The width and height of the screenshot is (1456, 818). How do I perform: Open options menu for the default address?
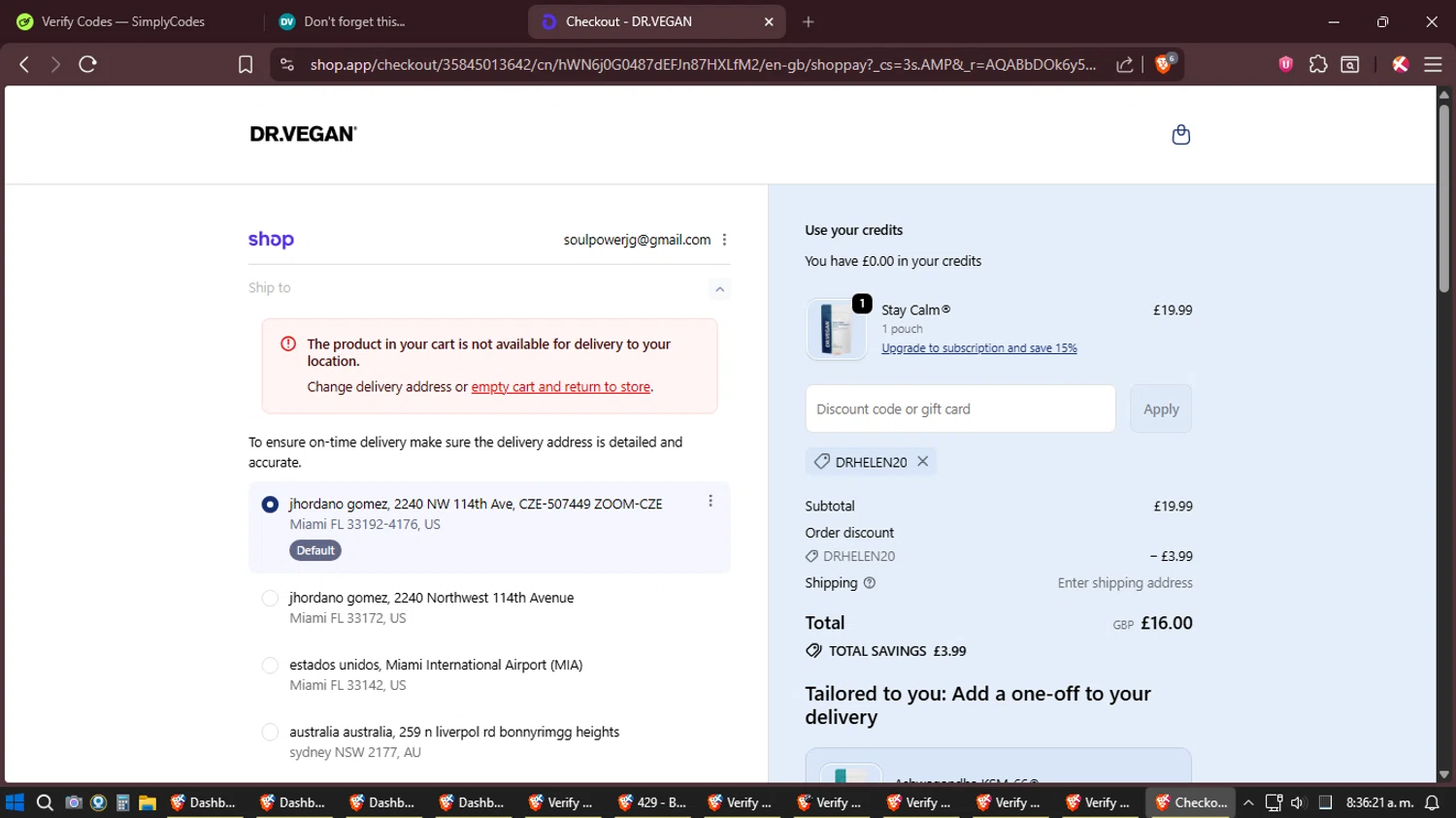[x=711, y=501]
